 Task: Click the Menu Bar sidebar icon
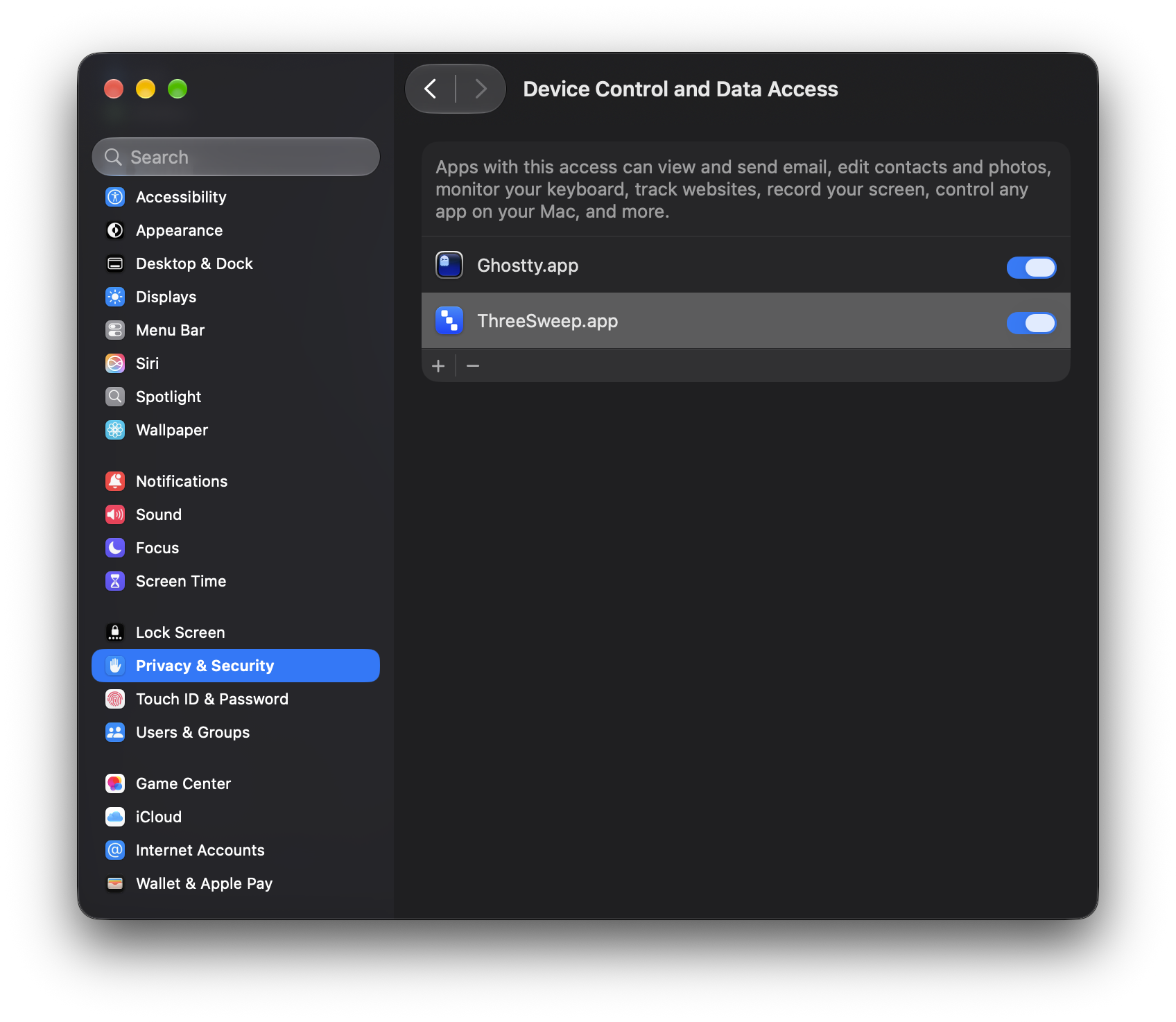[115, 330]
